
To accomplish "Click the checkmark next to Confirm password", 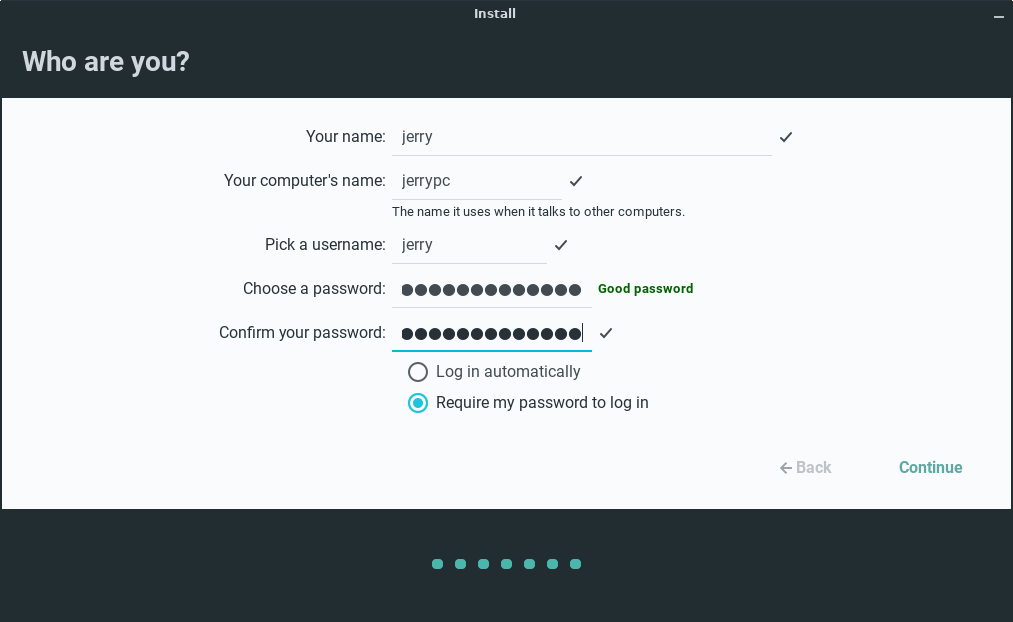I will pyautogui.click(x=606, y=333).
